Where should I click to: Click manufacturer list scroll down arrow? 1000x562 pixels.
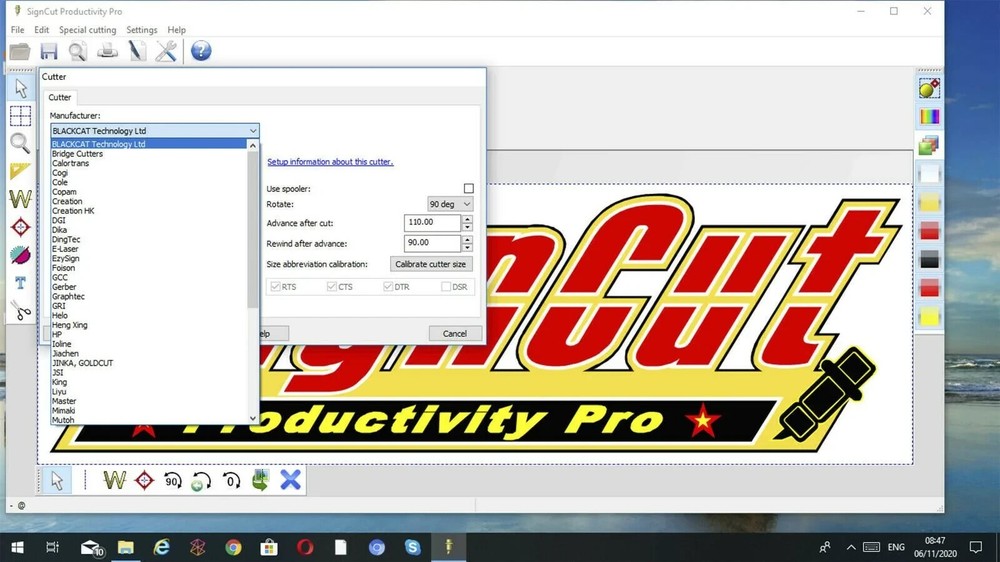pos(253,418)
